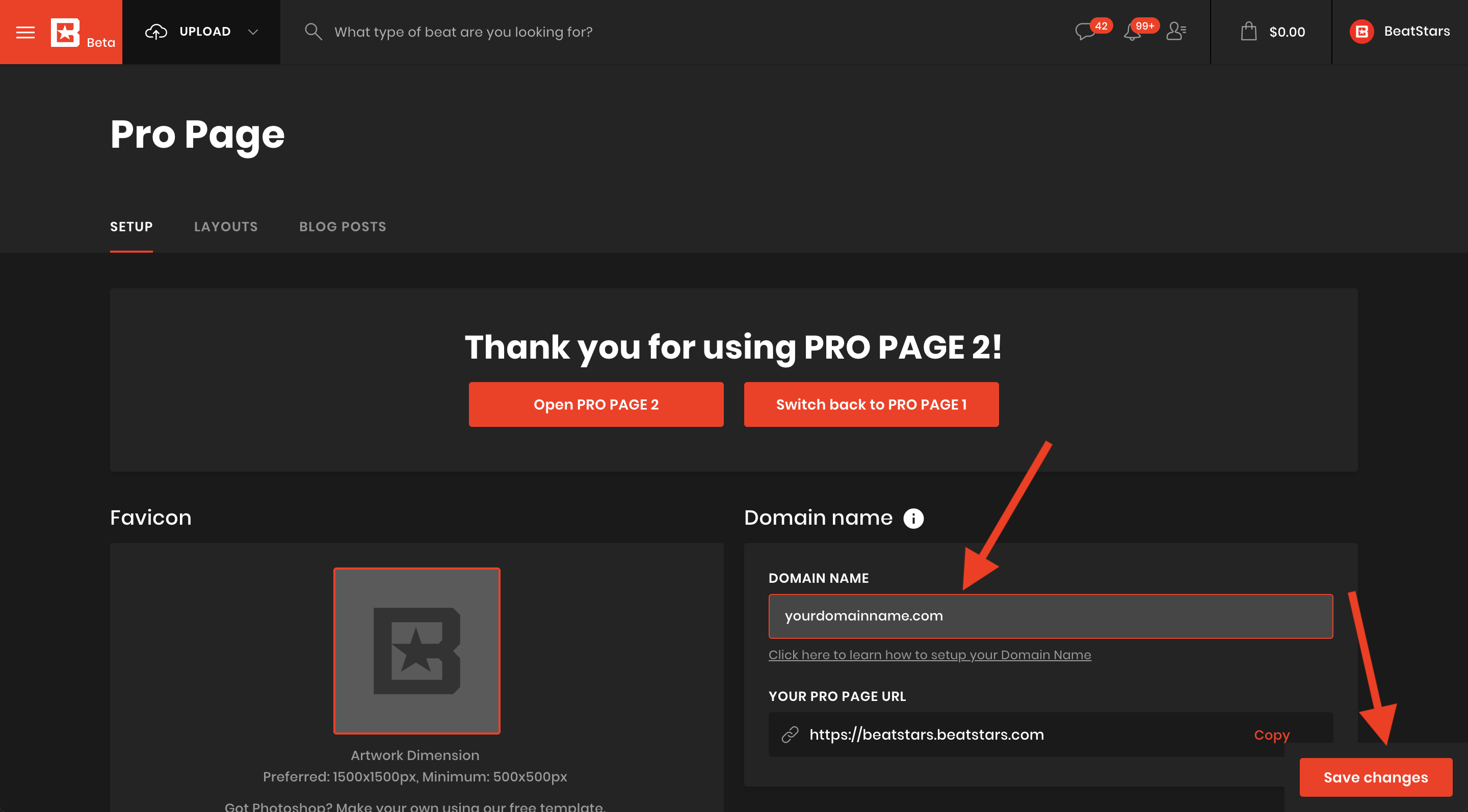
Task: Click the upload icon
Action: (155, 31)
